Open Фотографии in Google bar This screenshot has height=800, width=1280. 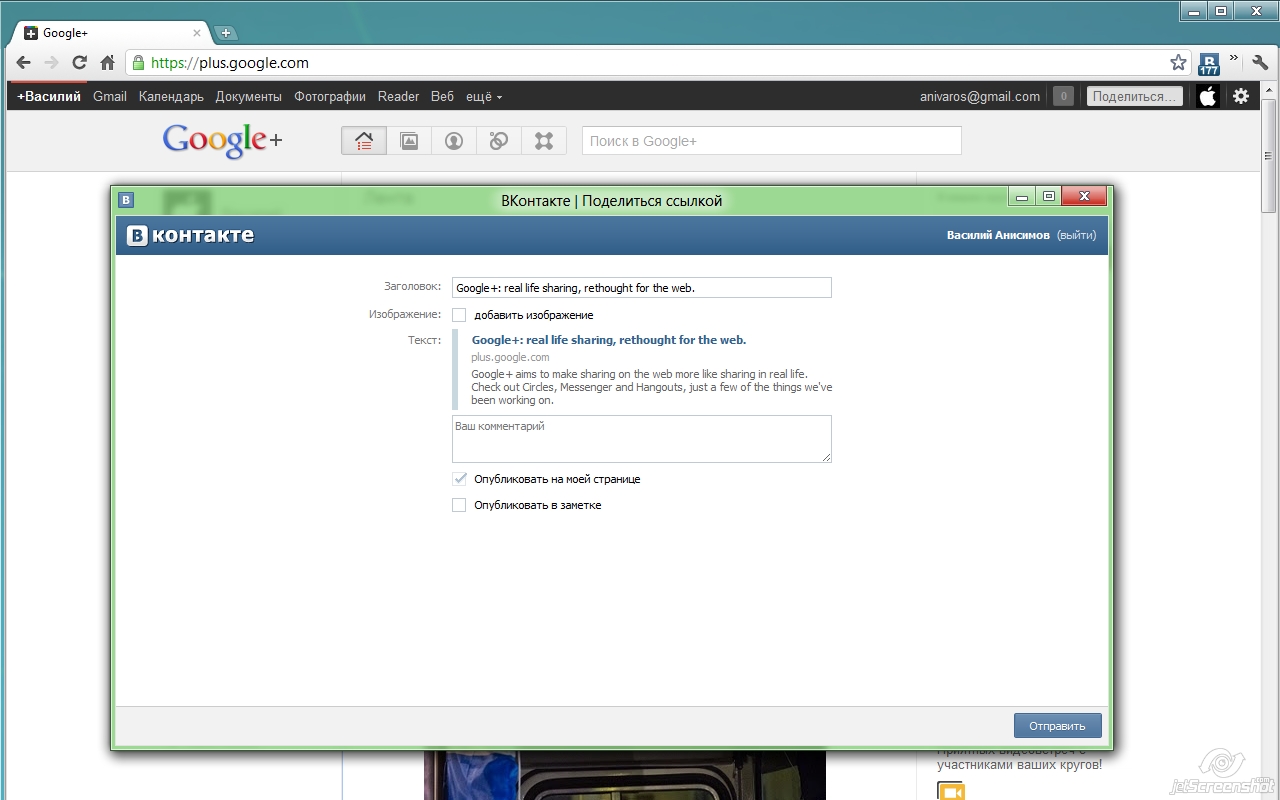pos(330,97)
